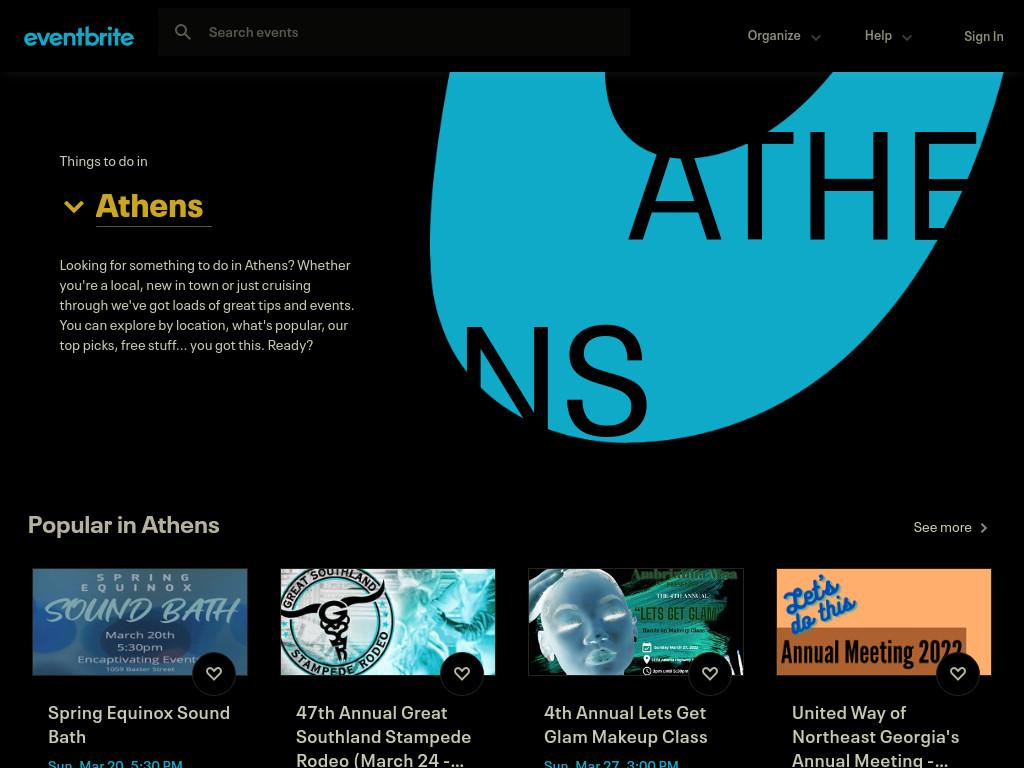This screenshot has height=768, width=1024.
Task: Focus the Search events field
Action: [394, 32]
